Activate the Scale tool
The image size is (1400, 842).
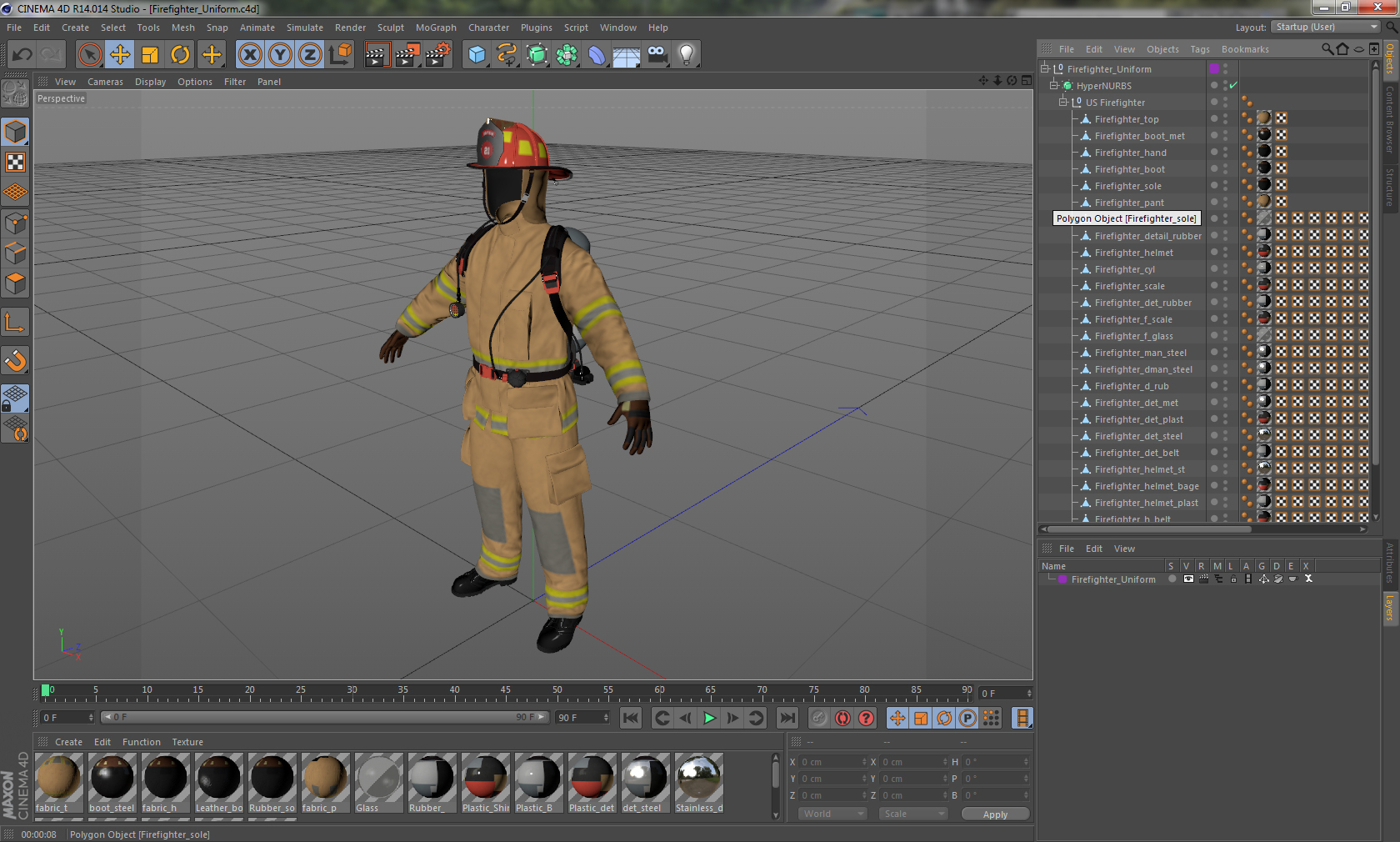(150, 55)
